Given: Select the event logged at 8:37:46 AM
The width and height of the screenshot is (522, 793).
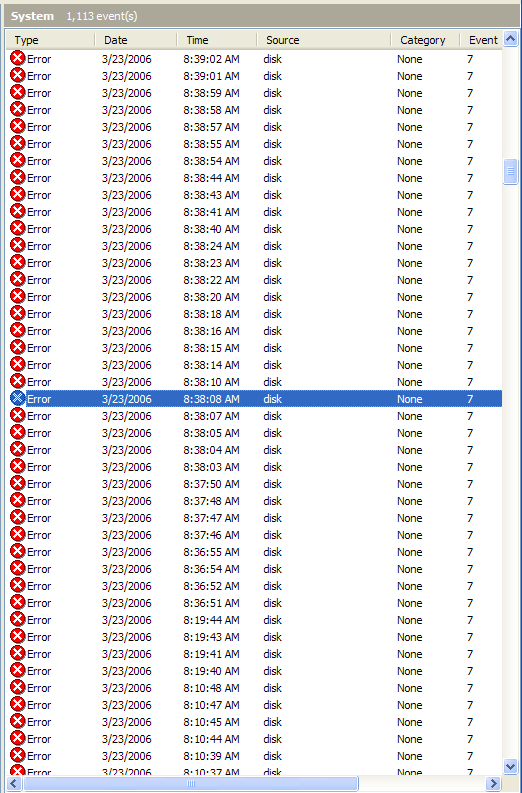Looking at the screenshot, I should 254,535.
